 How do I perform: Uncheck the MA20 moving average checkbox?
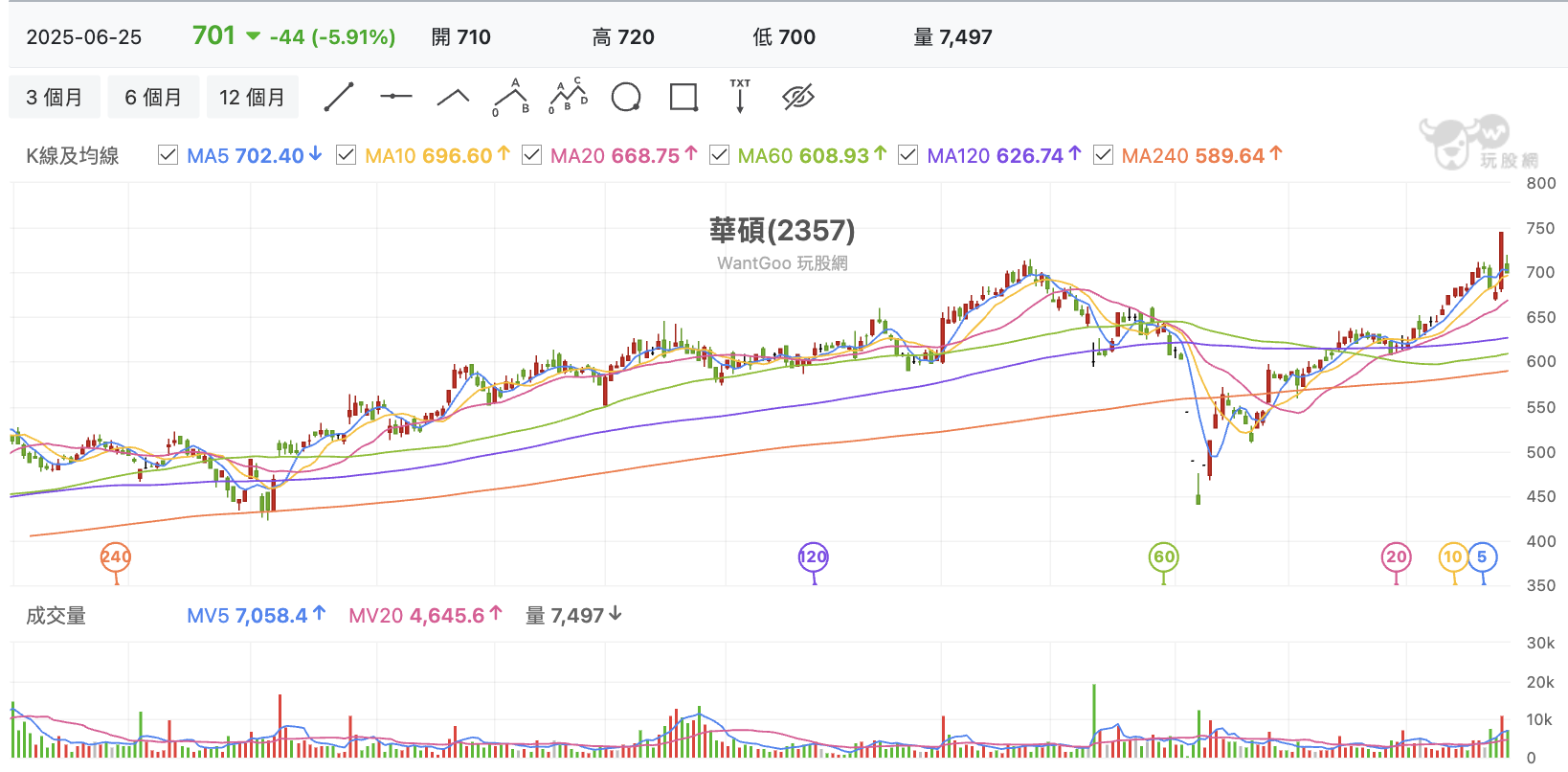(531, 155)
